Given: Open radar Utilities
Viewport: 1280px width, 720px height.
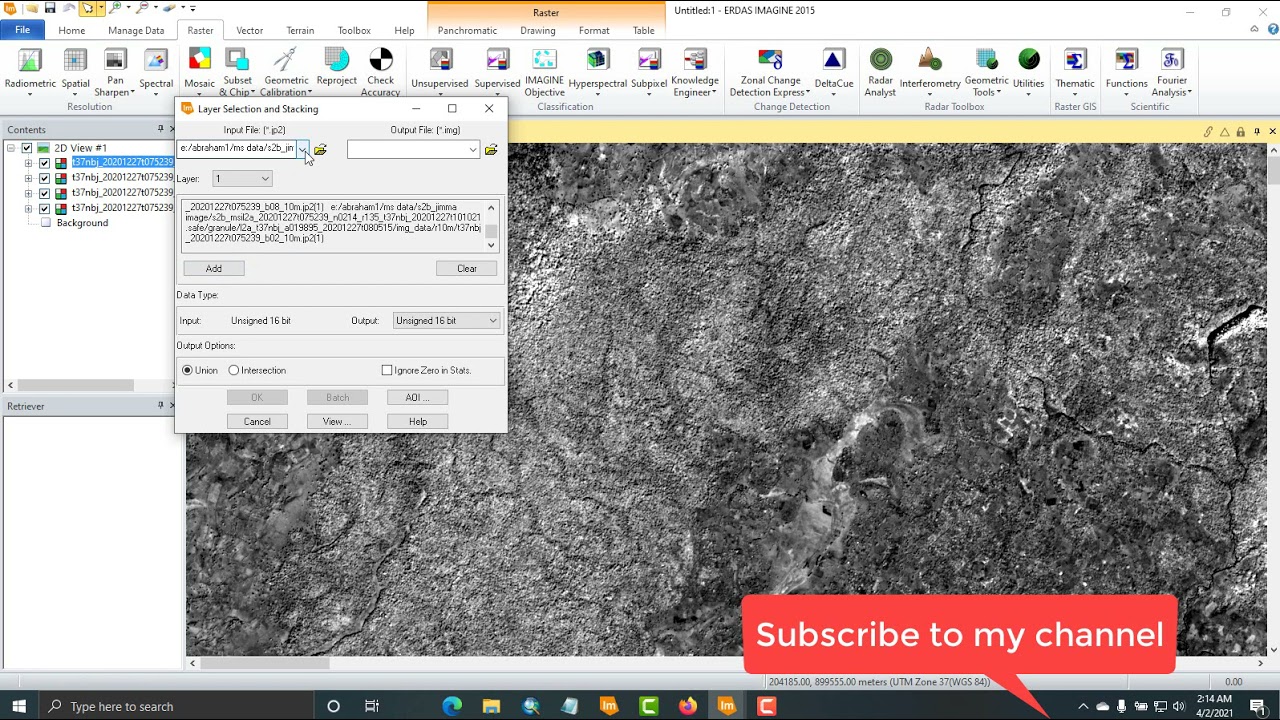Looking at the screenshot, I should (1028, 72).
